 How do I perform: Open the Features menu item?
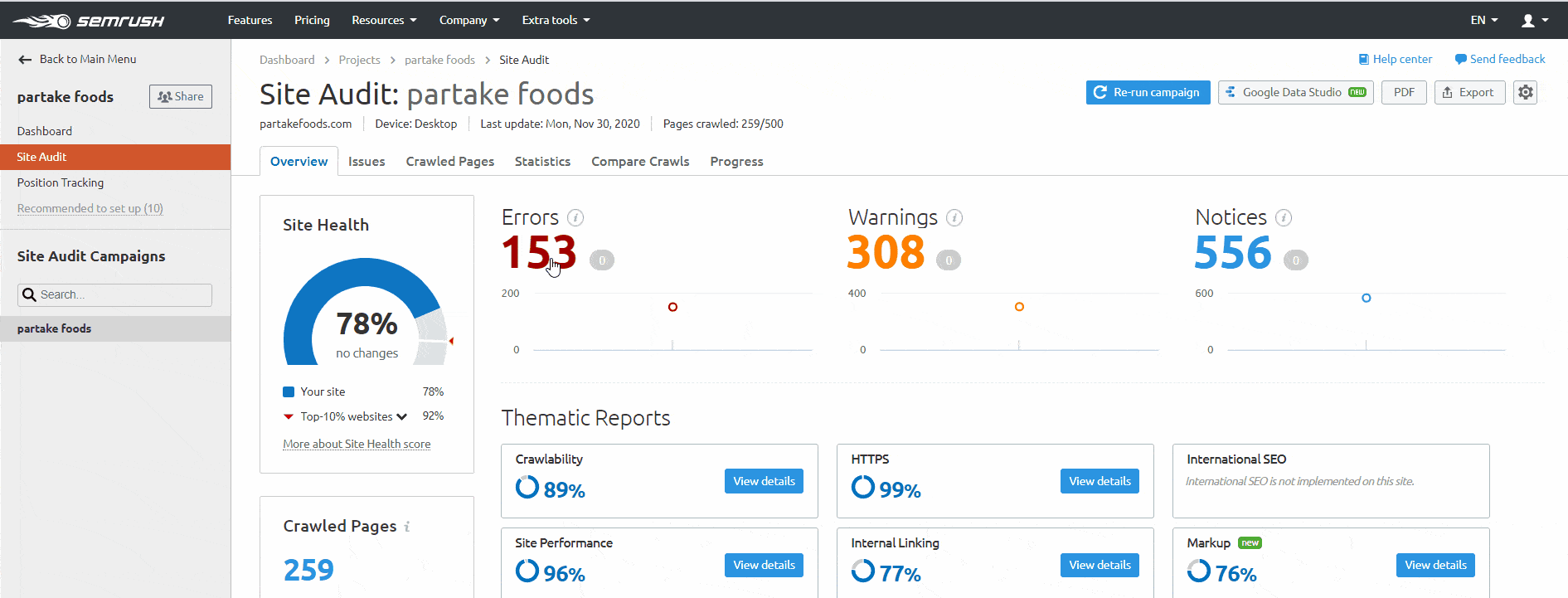click(x=250, y=20)
